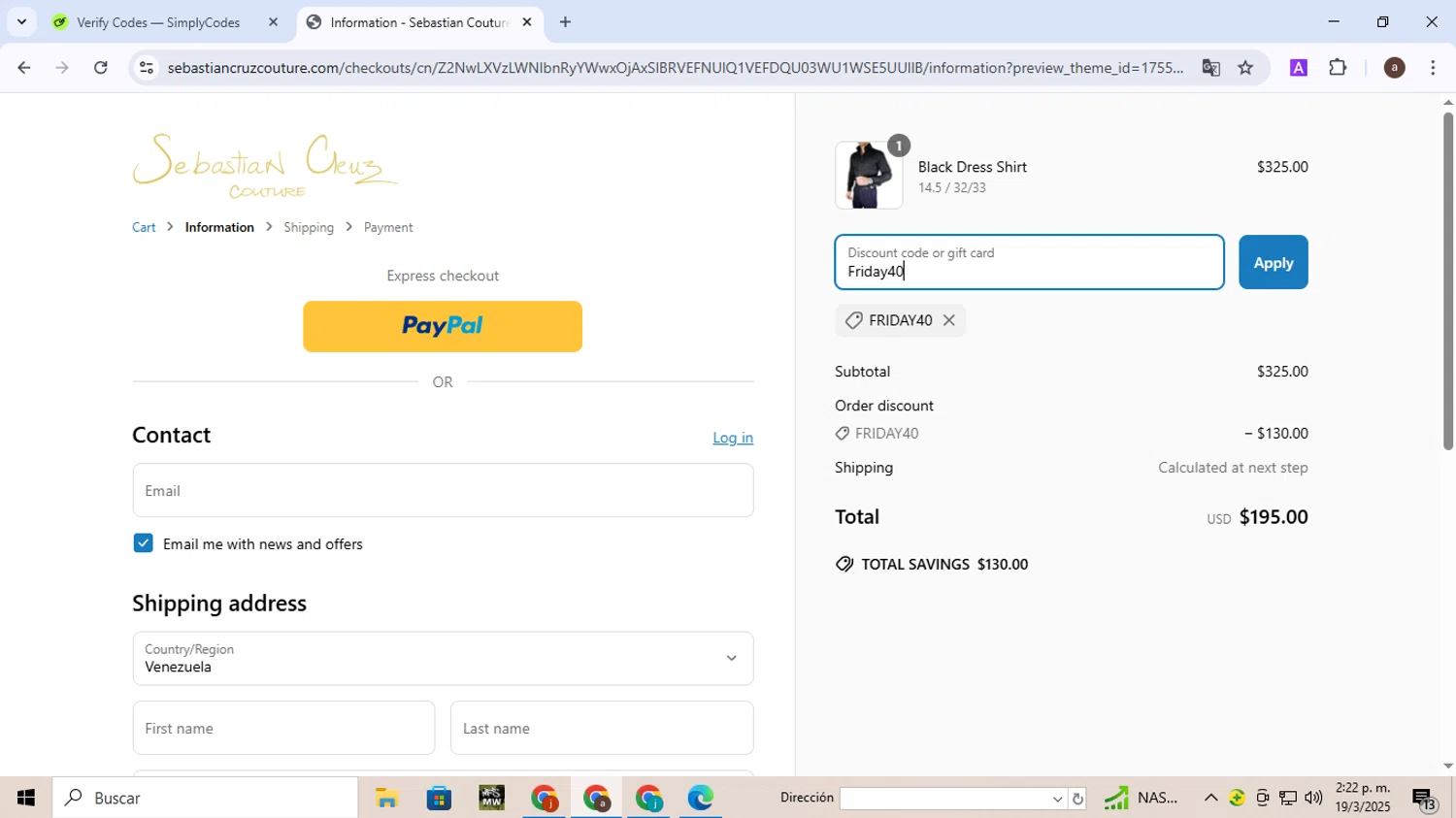
Task: Uncheck Email me with news and offers
Action: pyautogui.click(x=143, y=543)
